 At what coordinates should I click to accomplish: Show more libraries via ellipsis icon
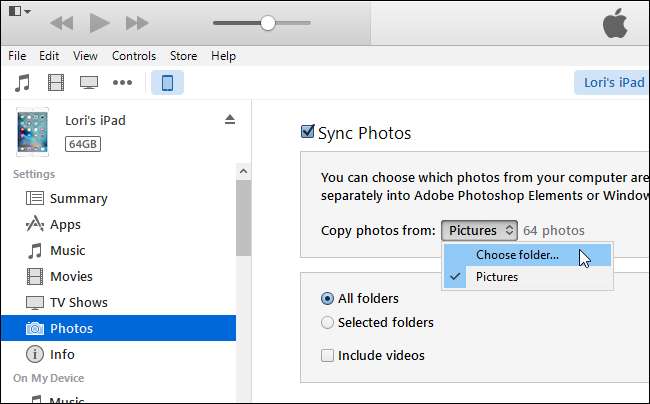(x=122, y=82)
